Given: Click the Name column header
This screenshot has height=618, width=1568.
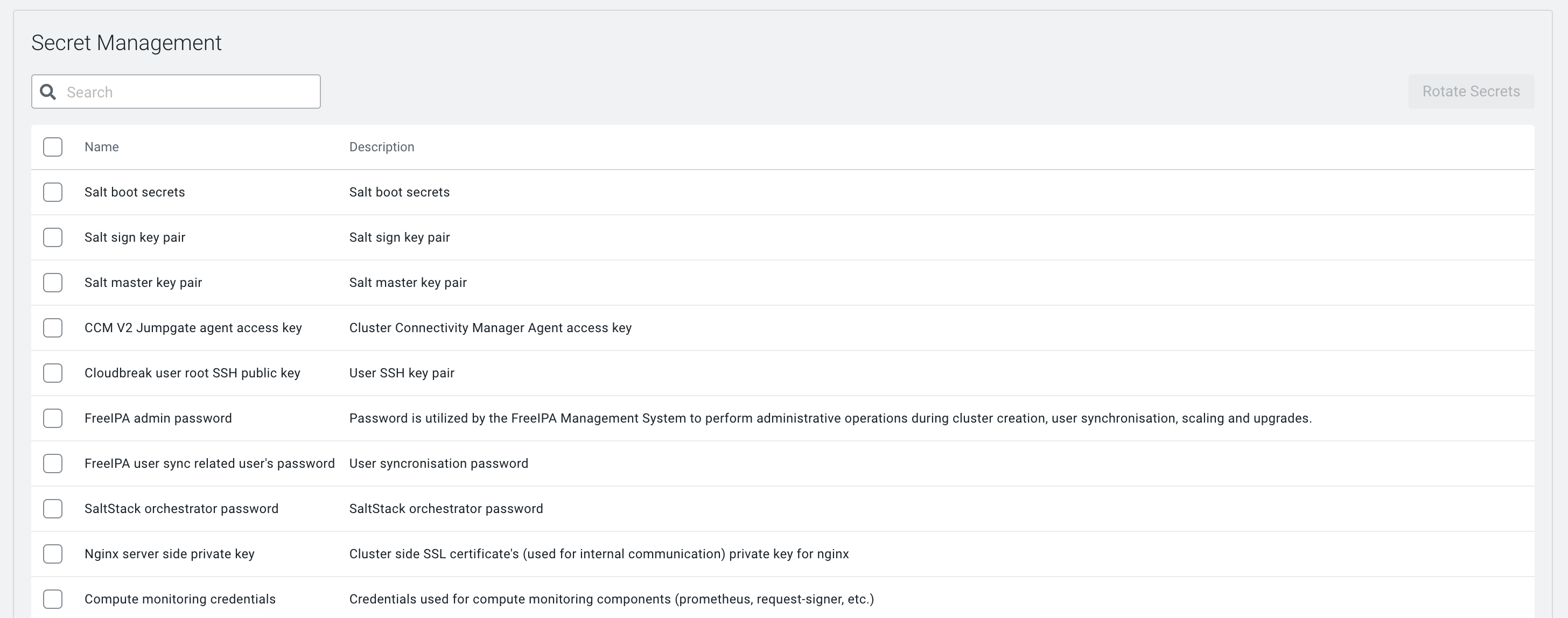Looking at the screenshot, I should [102, 147].
